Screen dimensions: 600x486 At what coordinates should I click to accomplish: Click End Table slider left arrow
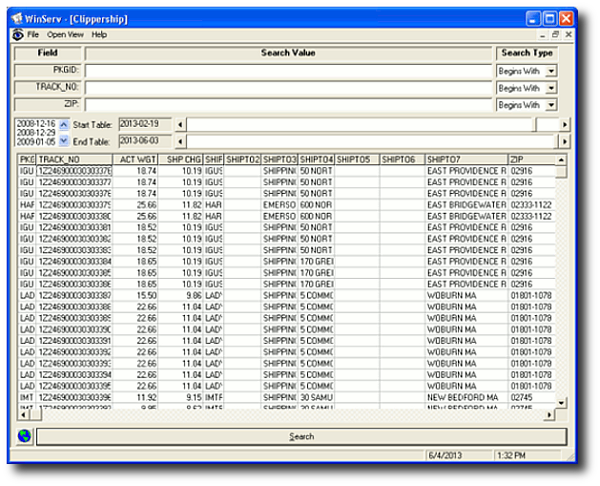(180, 141)
